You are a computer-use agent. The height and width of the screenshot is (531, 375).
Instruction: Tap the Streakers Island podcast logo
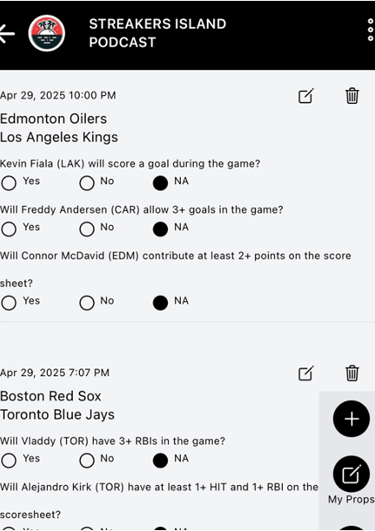point(47,33)
